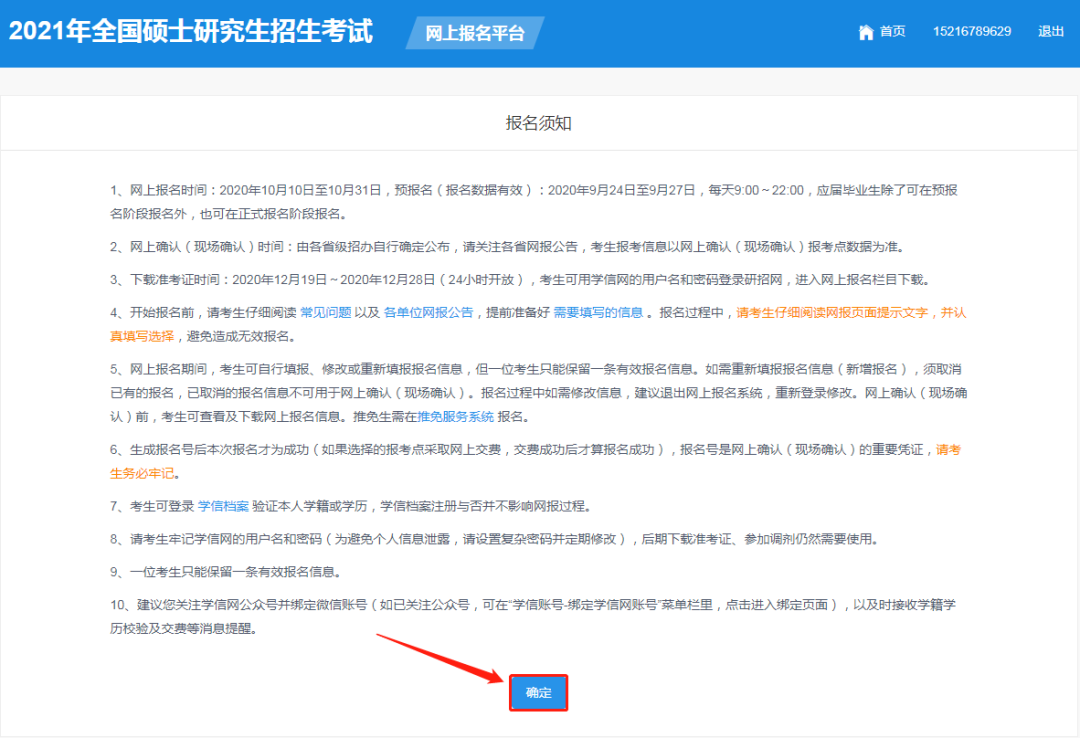Click the 报名须知 page heading
This screenshot has height=738, width=1080.
click(x=539, y=123)
